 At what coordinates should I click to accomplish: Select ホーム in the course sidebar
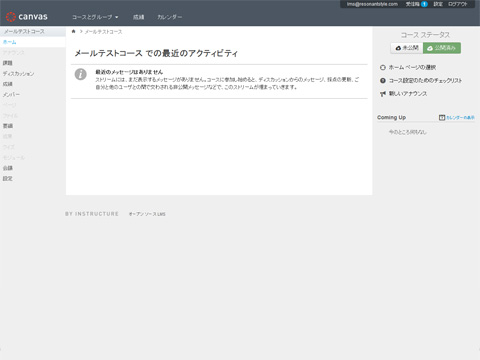[x=9, y=42]
